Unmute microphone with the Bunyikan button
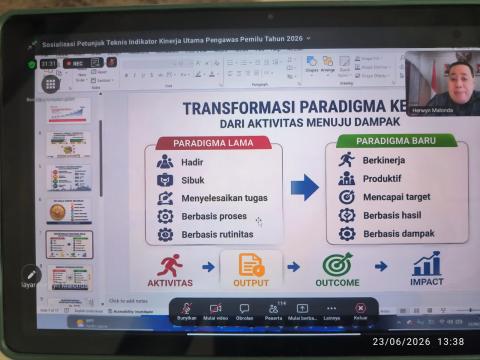This screenshot has width=480, height=360. click(x=187, y=311)
